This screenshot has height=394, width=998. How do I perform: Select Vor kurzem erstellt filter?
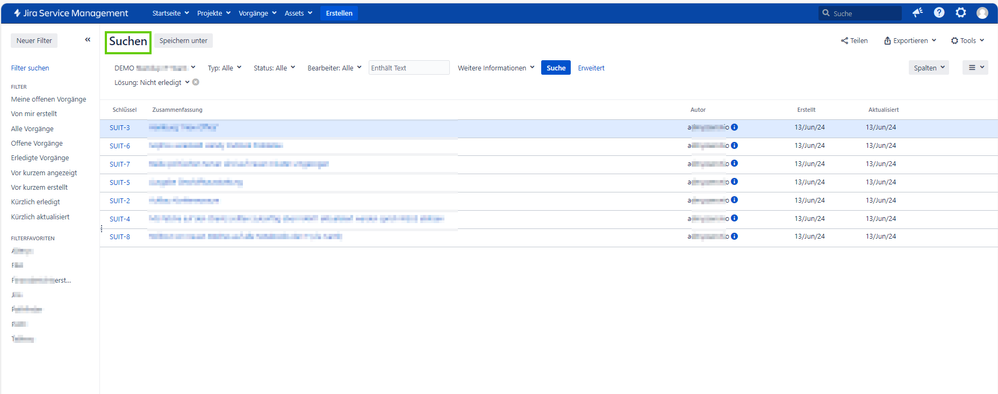39,187
